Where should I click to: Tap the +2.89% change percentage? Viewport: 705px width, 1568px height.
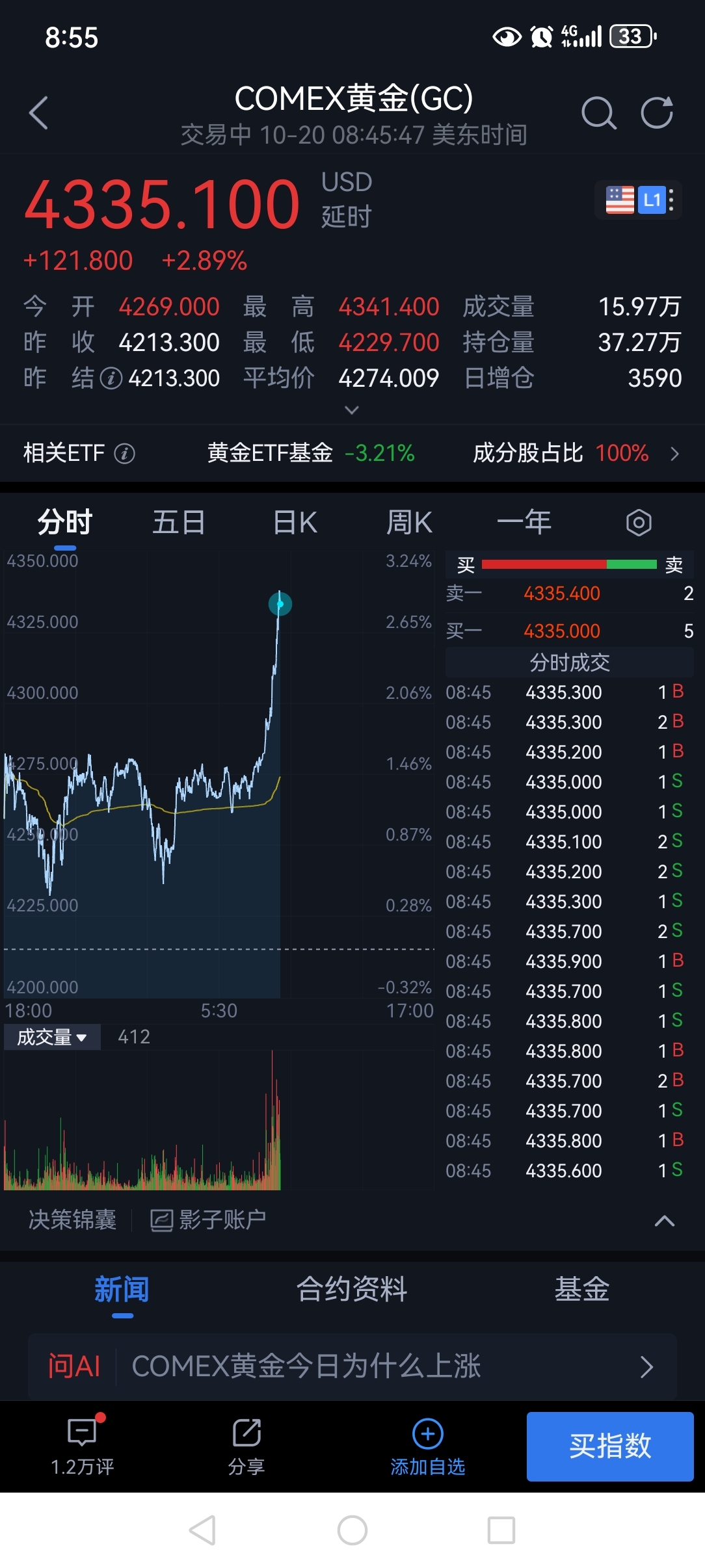tap(204, 261)
